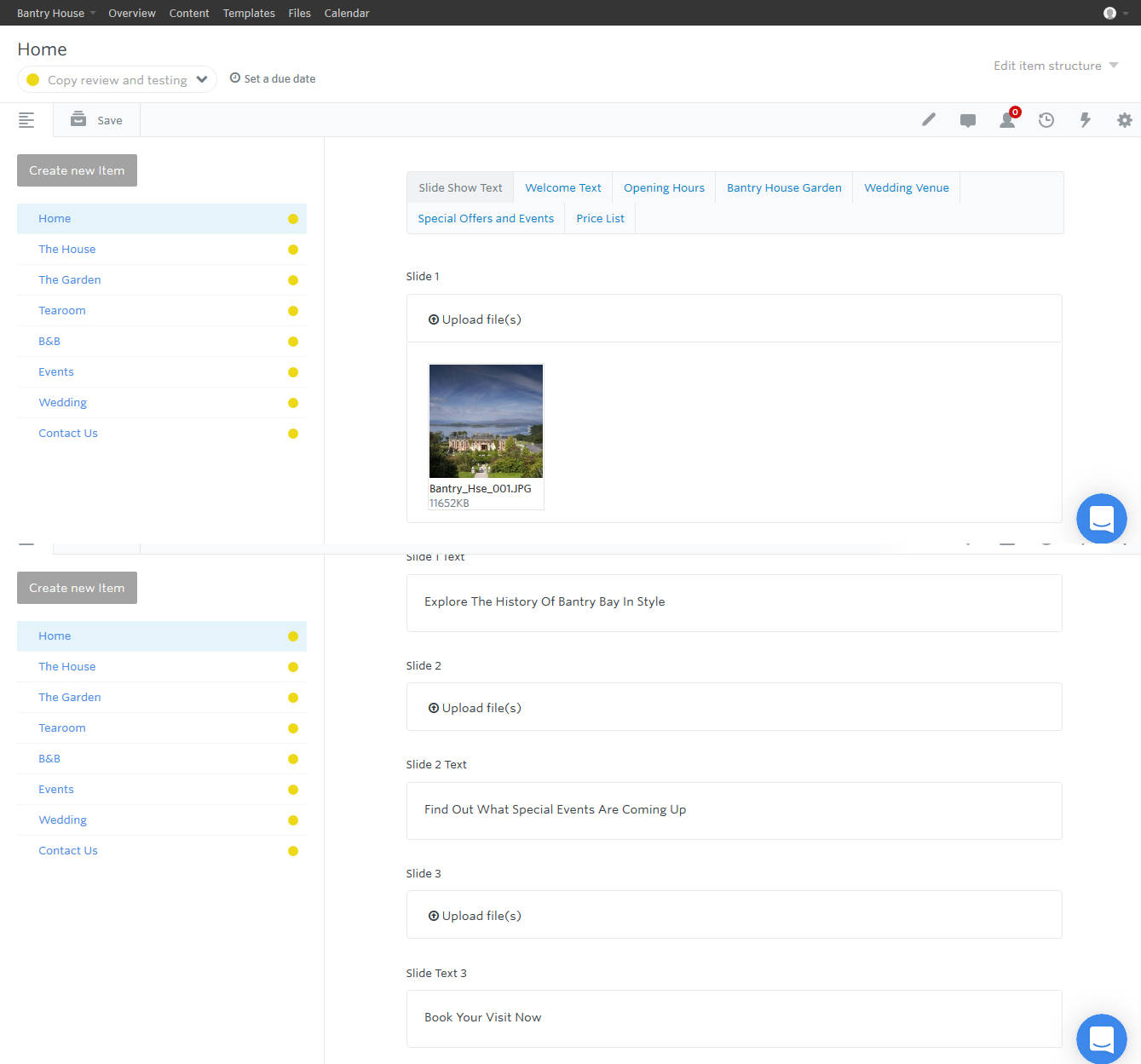Open the settings gear icon
Viewport: 1141px width, 1064px height.
pyautogui.click(x=1124, y=120)
